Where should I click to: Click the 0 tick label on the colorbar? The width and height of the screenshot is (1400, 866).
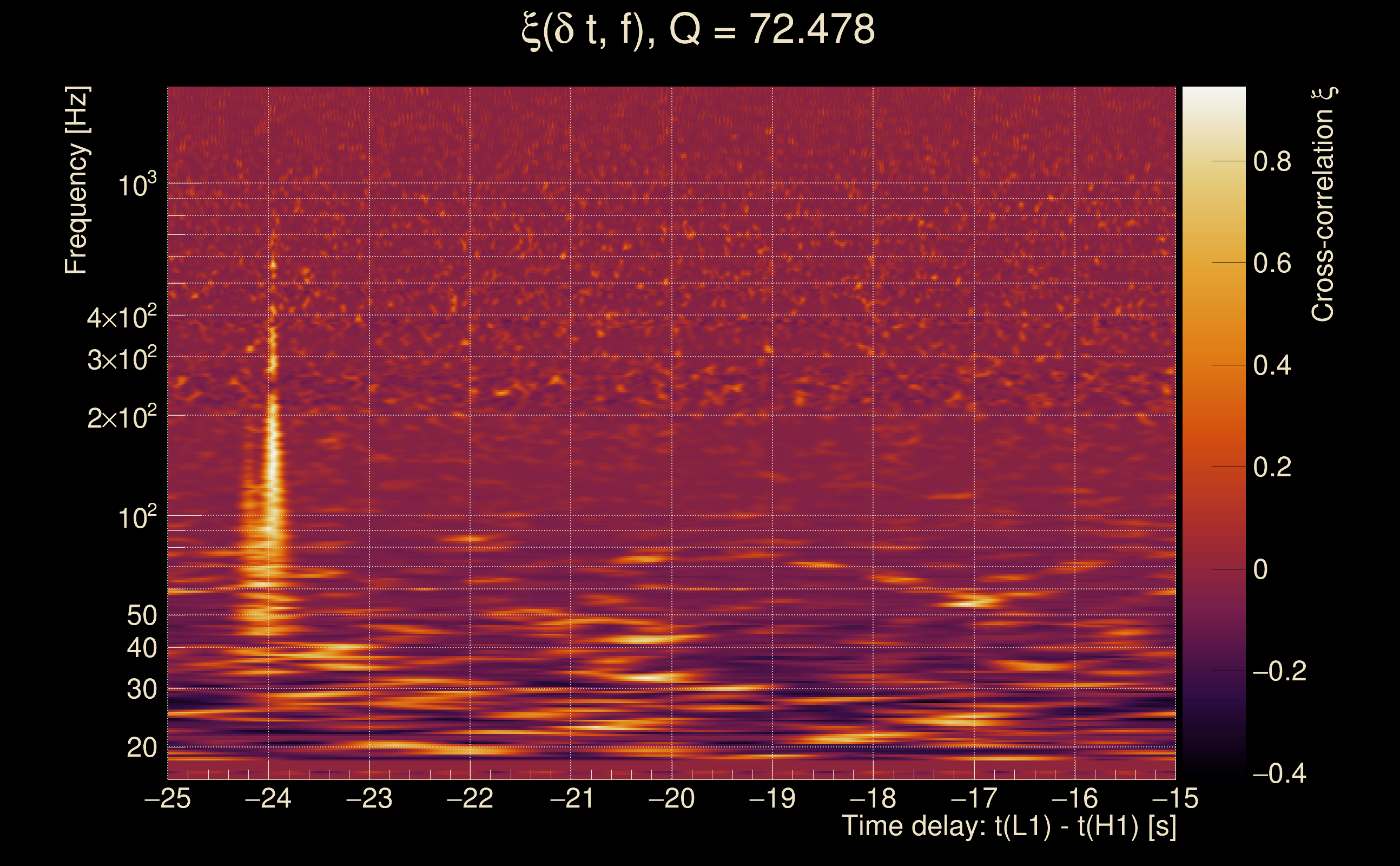pyautogui.click(x=1260, y=569)
